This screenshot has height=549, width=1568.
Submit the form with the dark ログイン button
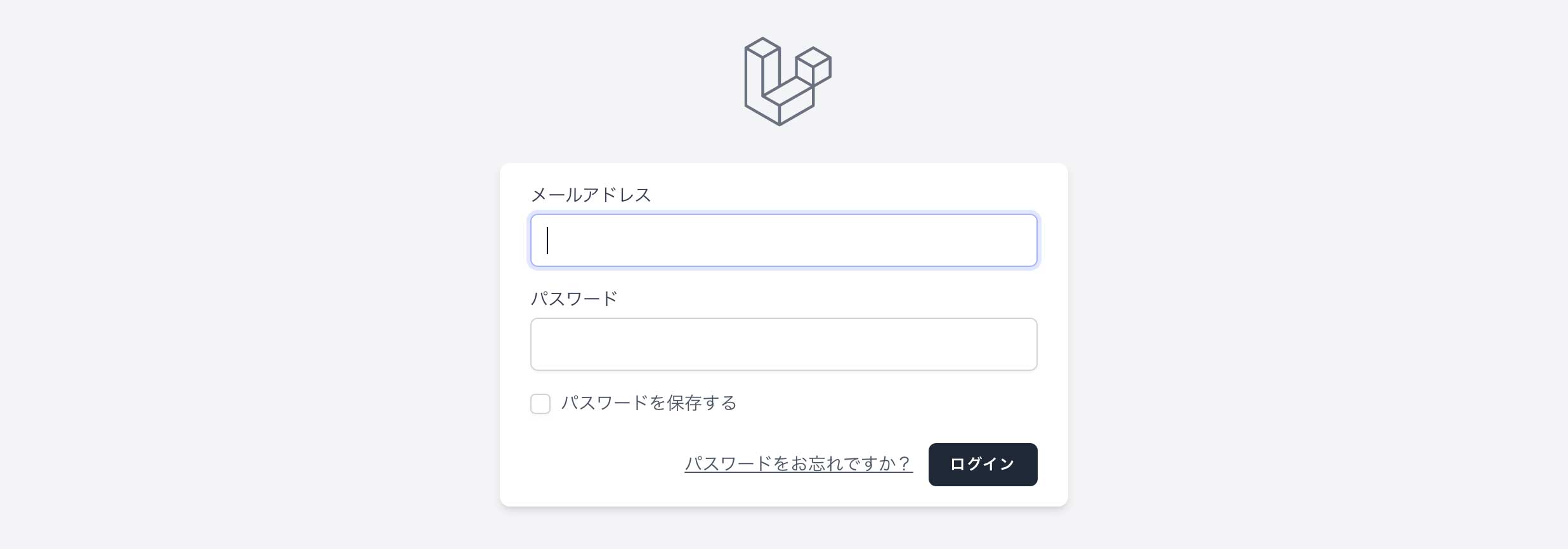point(983,465)
